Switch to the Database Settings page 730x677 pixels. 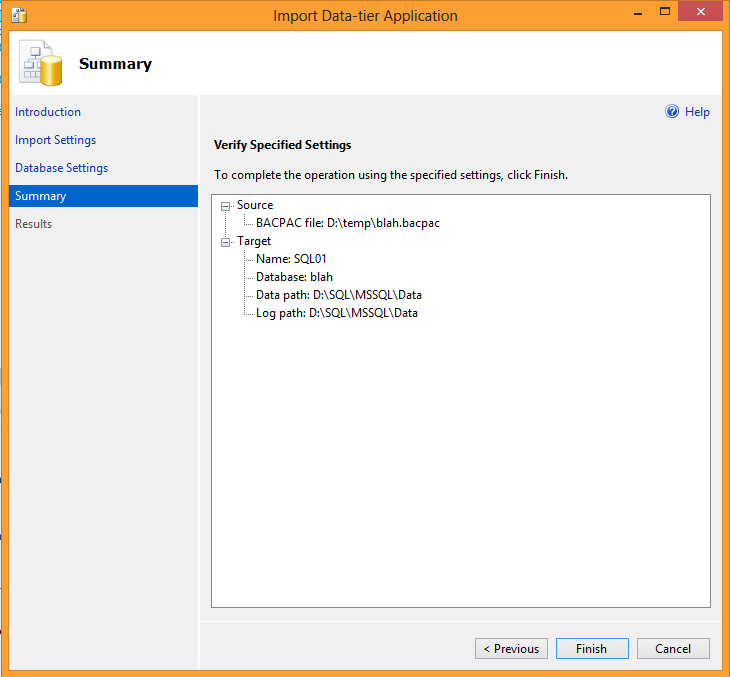click(62, 168)
